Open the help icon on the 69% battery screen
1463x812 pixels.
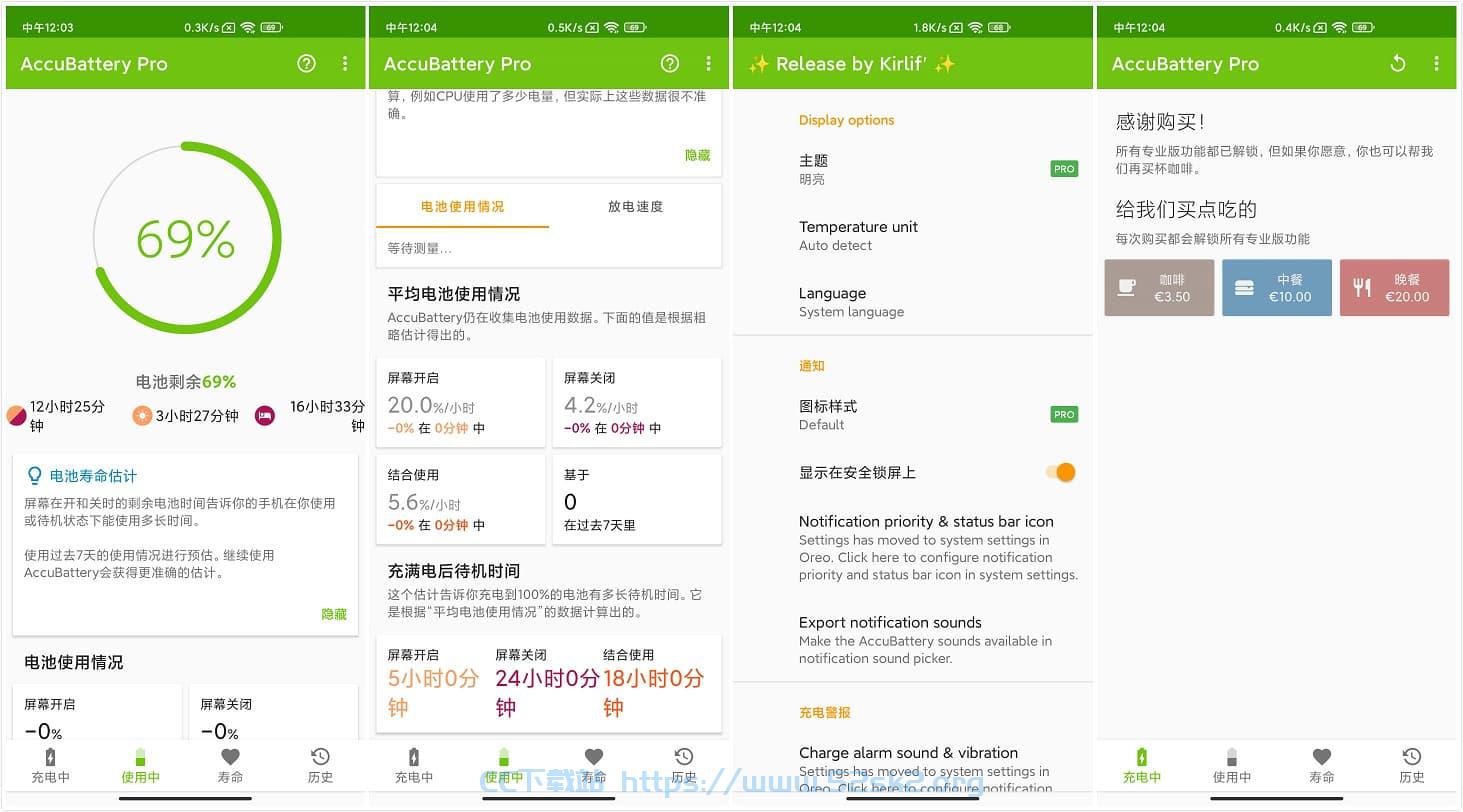point(306,64)
